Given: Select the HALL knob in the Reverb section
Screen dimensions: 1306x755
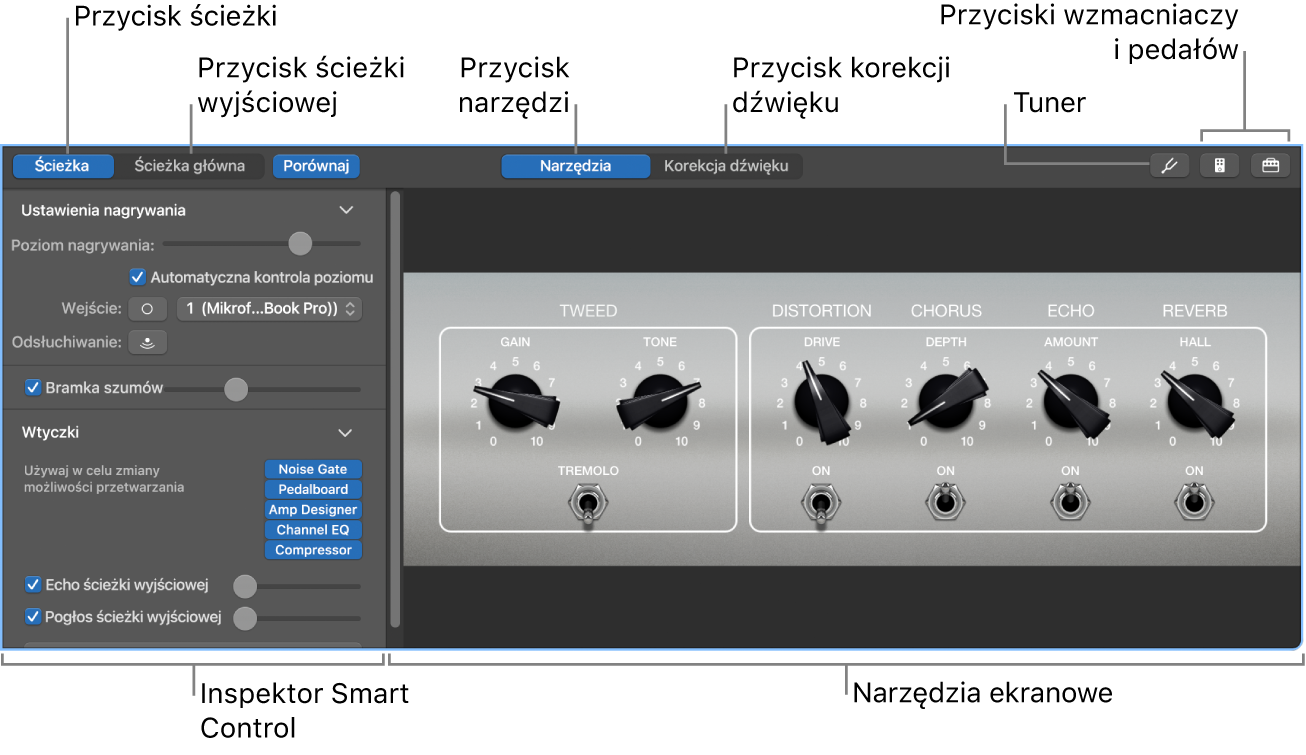Looking at the screenshot, I should click(x=1194, y=400).
